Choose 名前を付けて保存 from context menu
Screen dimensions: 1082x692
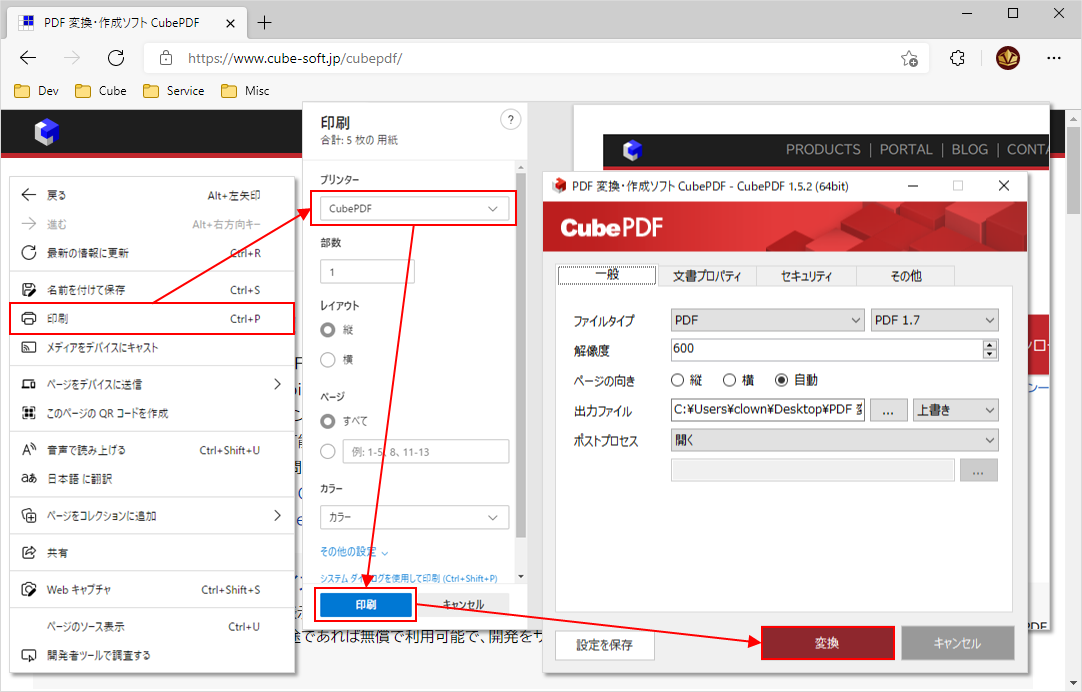[x=152, y=290]
